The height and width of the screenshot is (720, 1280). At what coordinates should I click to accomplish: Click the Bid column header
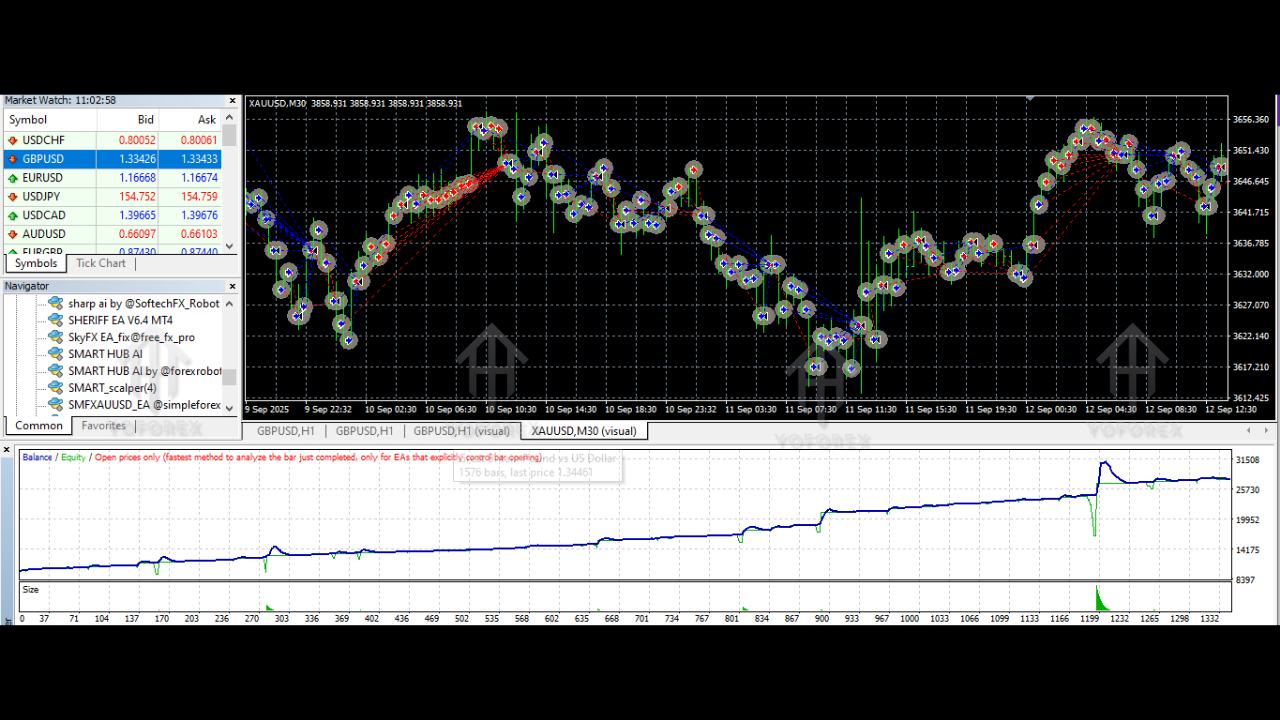146,120
